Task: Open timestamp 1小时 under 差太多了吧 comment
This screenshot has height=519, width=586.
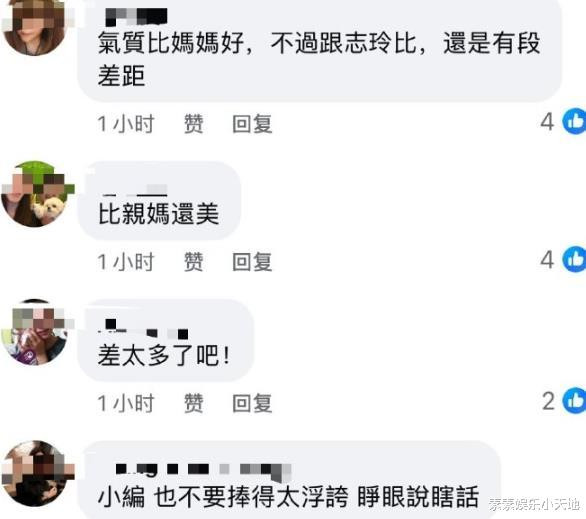Action: pos(126,403)
